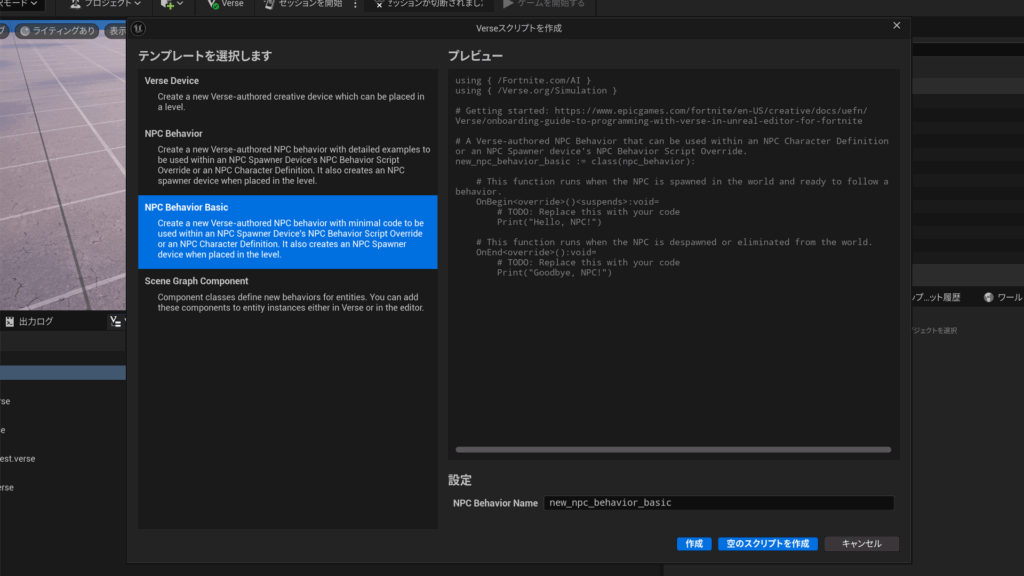The image size is (1024, 576).
Task: Click the プレビュー heading
Action: pos(475,56)
